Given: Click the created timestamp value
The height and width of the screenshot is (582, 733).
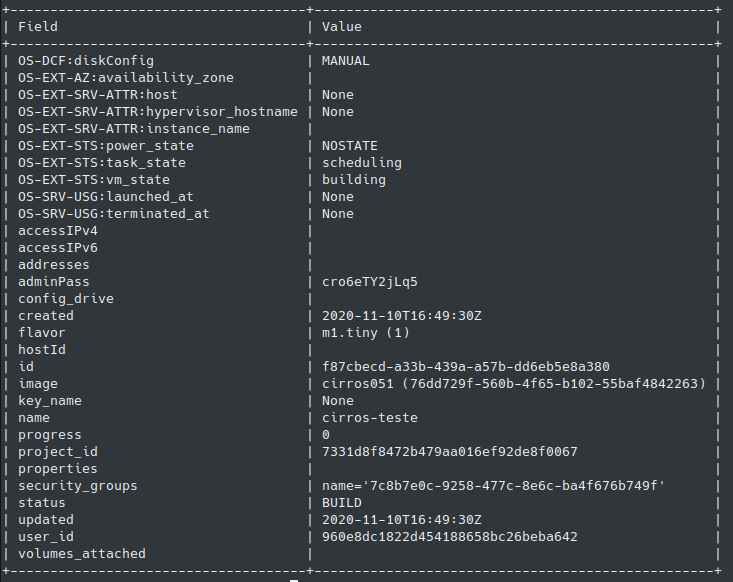Looking at the screenshot, I should [402, 316].
